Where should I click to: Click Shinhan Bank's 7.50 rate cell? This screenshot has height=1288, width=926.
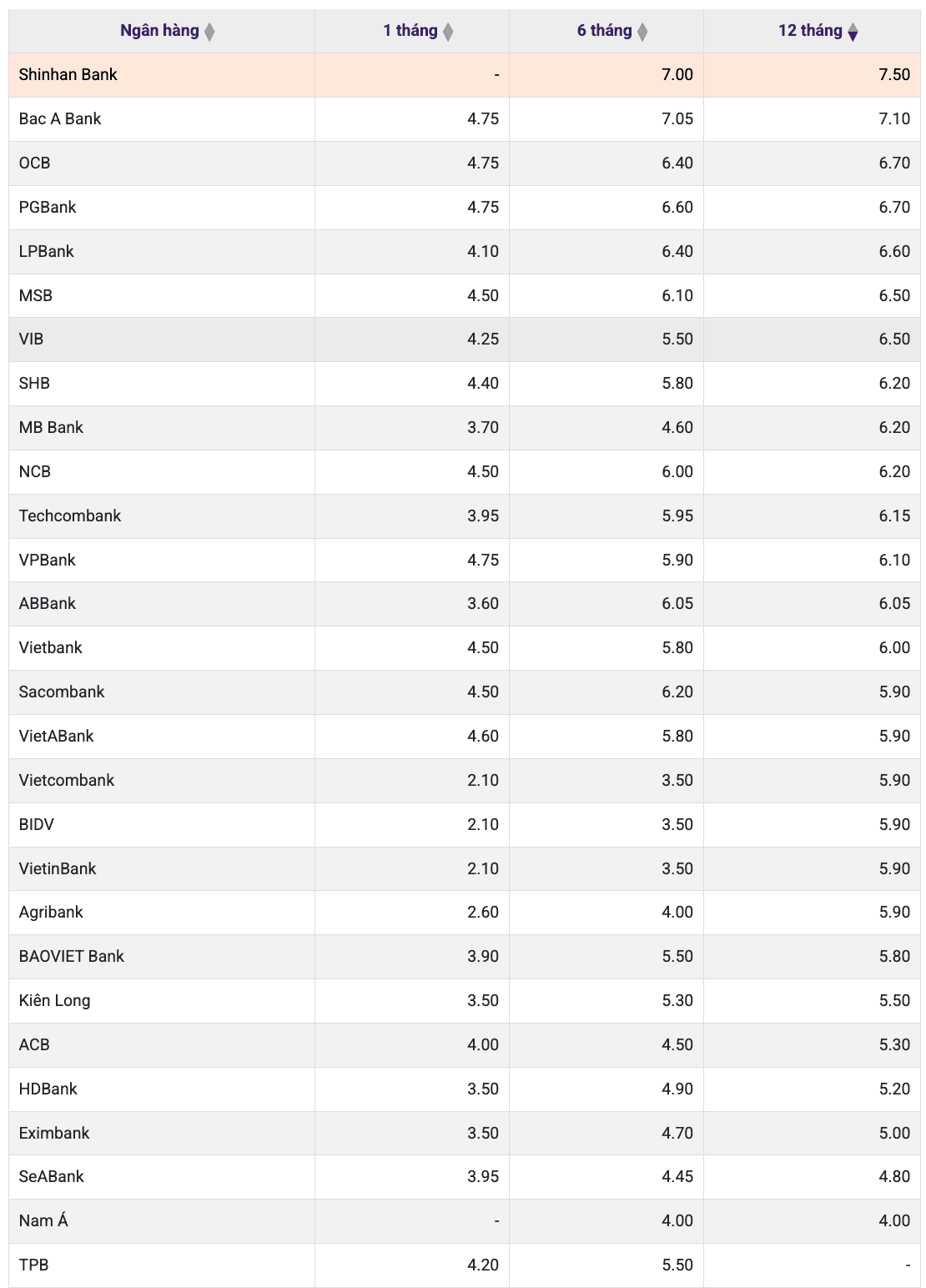[812, 75]
